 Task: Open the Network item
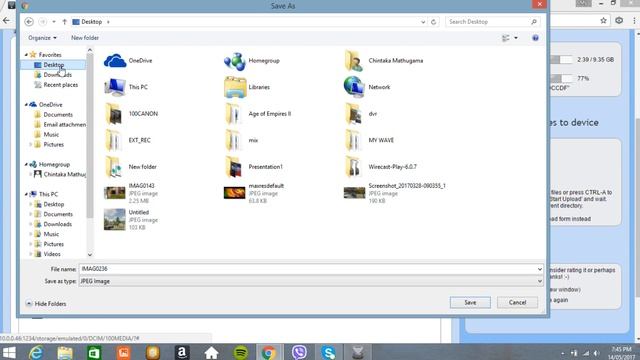pos(367,87)
